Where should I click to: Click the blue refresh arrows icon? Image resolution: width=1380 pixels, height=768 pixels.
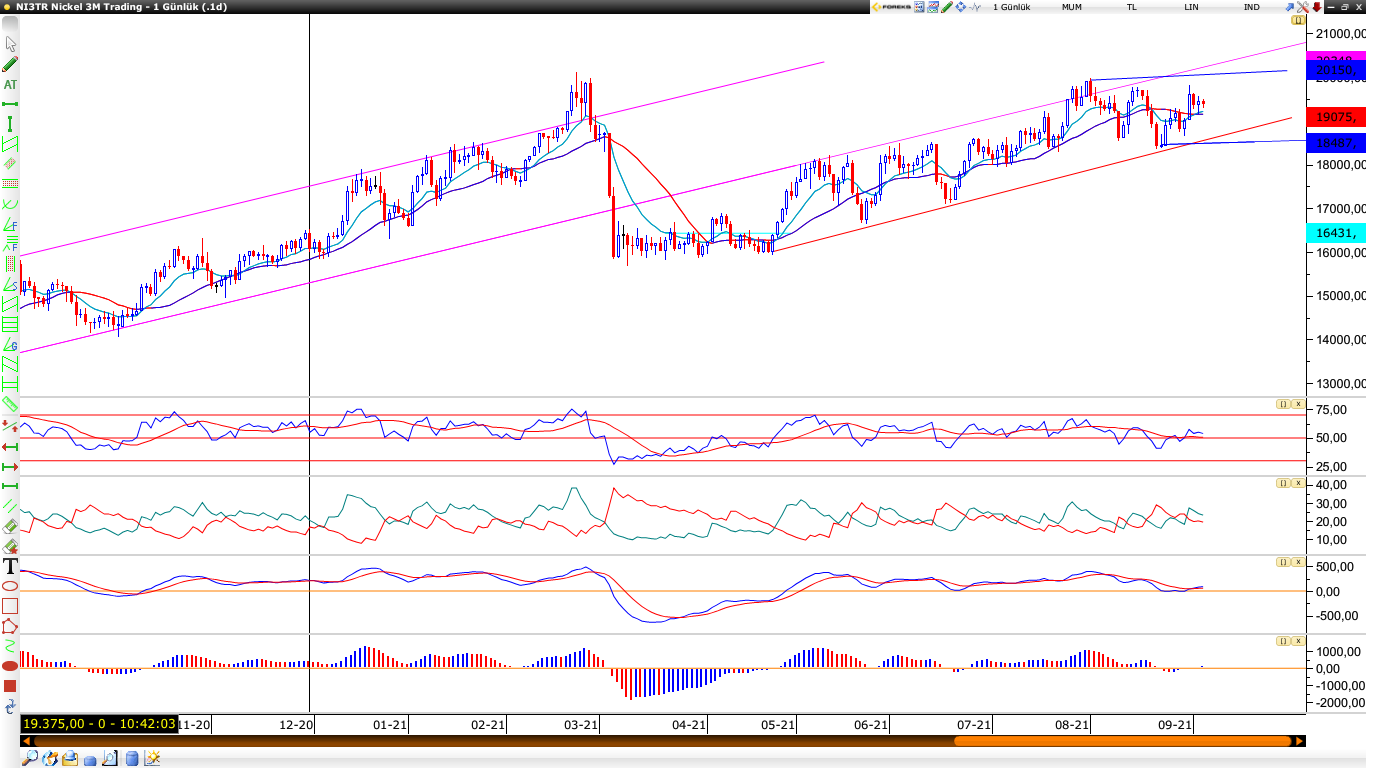(x=11, y=705)
